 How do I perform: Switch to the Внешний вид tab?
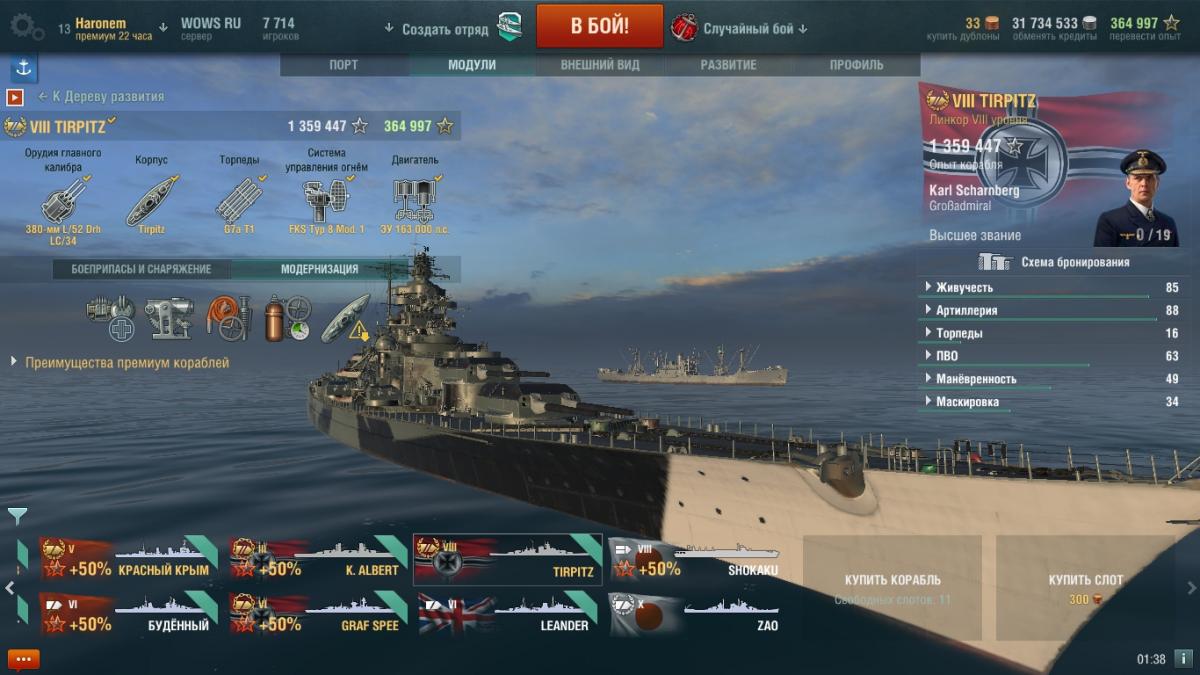(600, 65)
